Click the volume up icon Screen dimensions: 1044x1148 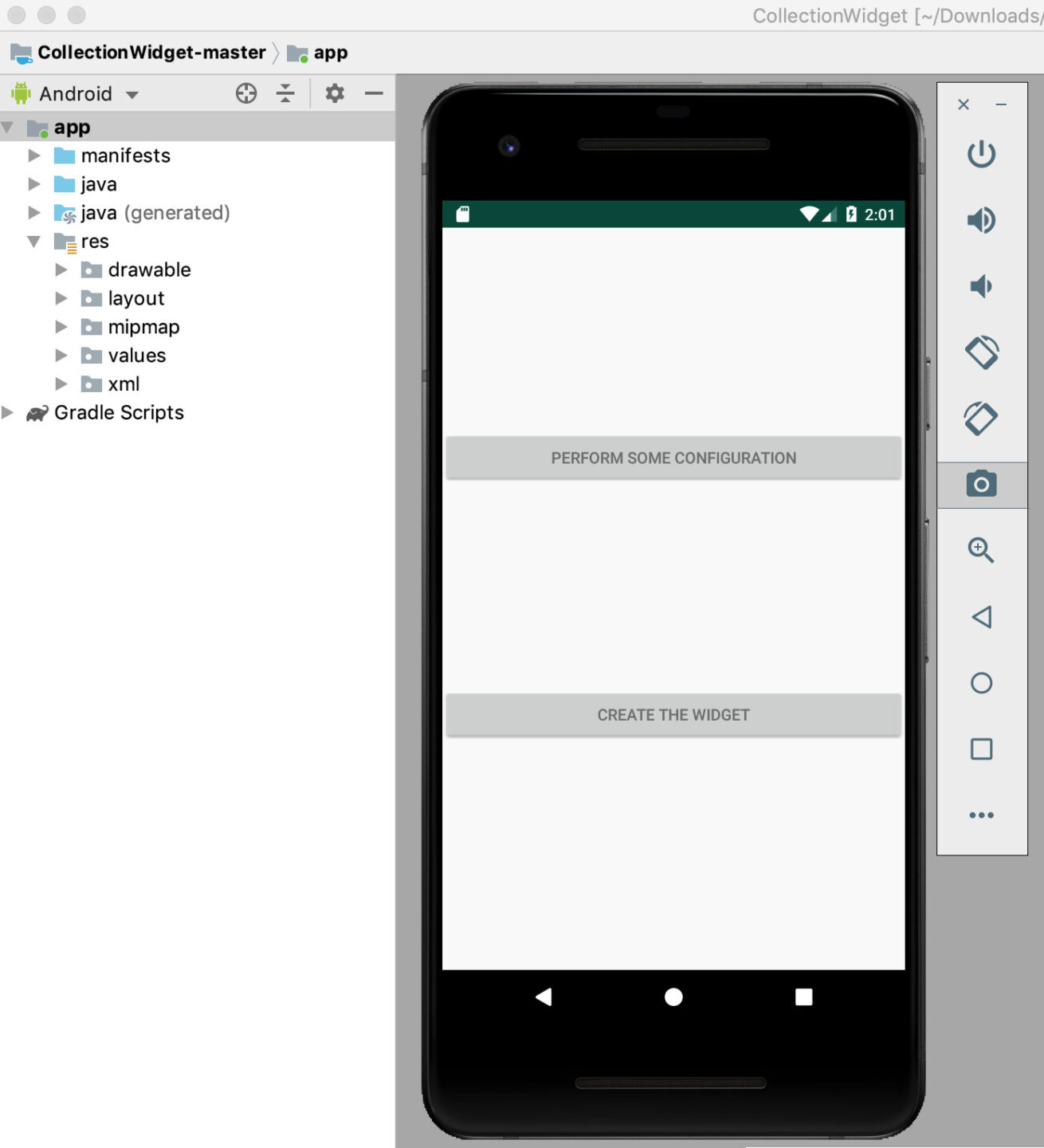point(981,220)
